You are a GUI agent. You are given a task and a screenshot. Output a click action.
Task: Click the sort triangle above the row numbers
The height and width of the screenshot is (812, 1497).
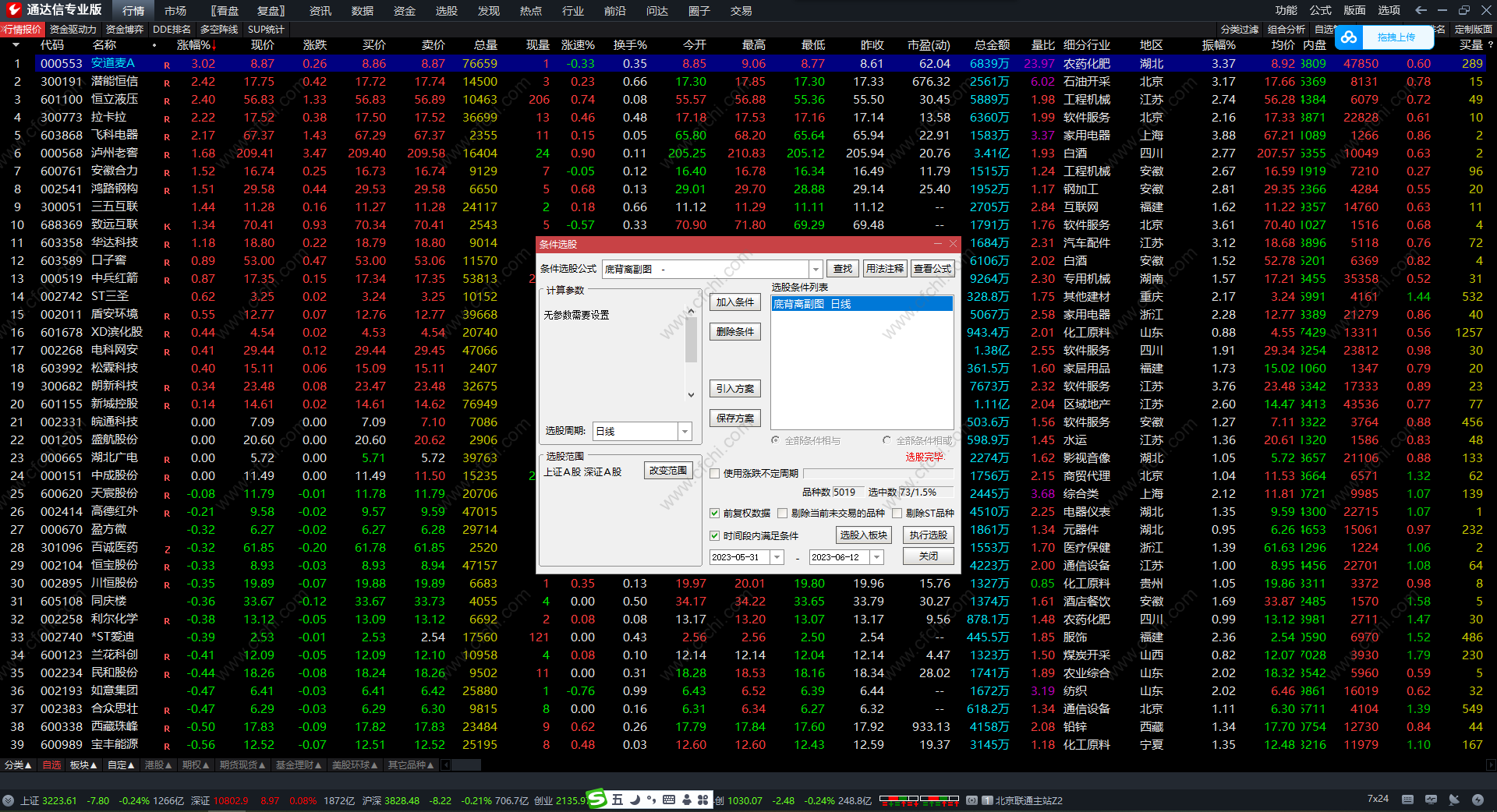16,45
